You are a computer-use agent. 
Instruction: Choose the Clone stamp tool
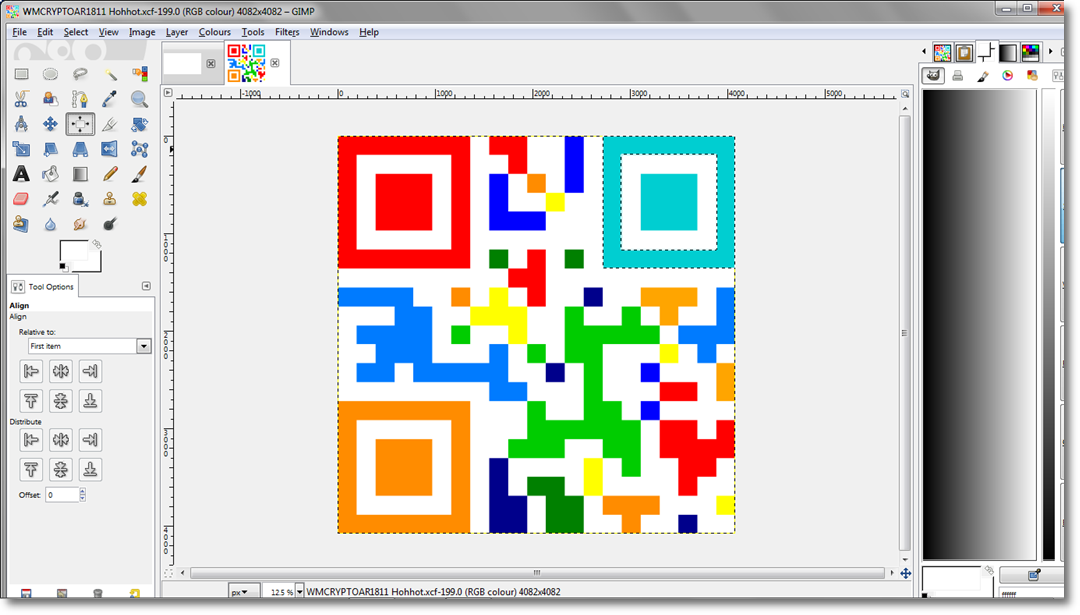click(110, 199)
